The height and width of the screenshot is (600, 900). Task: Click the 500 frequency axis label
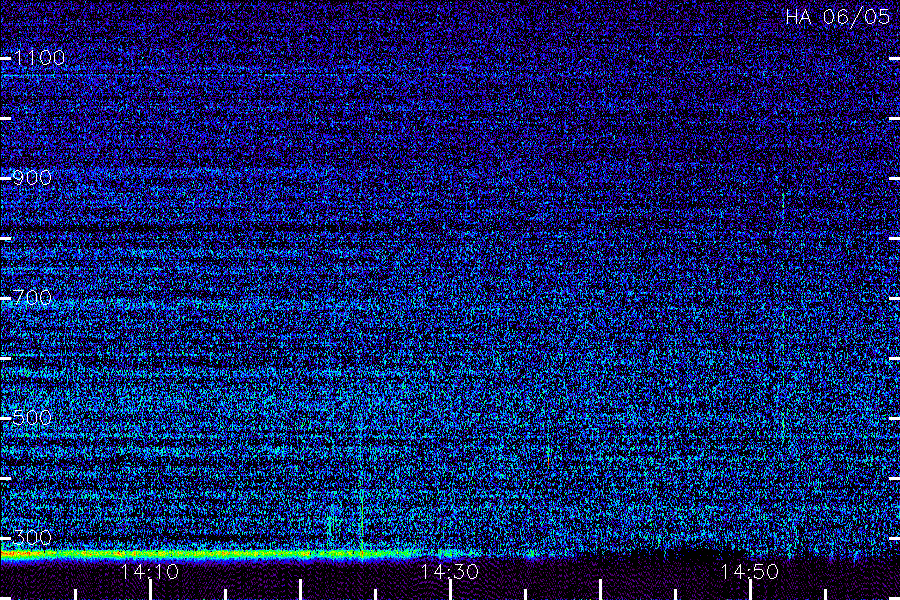(32, 417)
